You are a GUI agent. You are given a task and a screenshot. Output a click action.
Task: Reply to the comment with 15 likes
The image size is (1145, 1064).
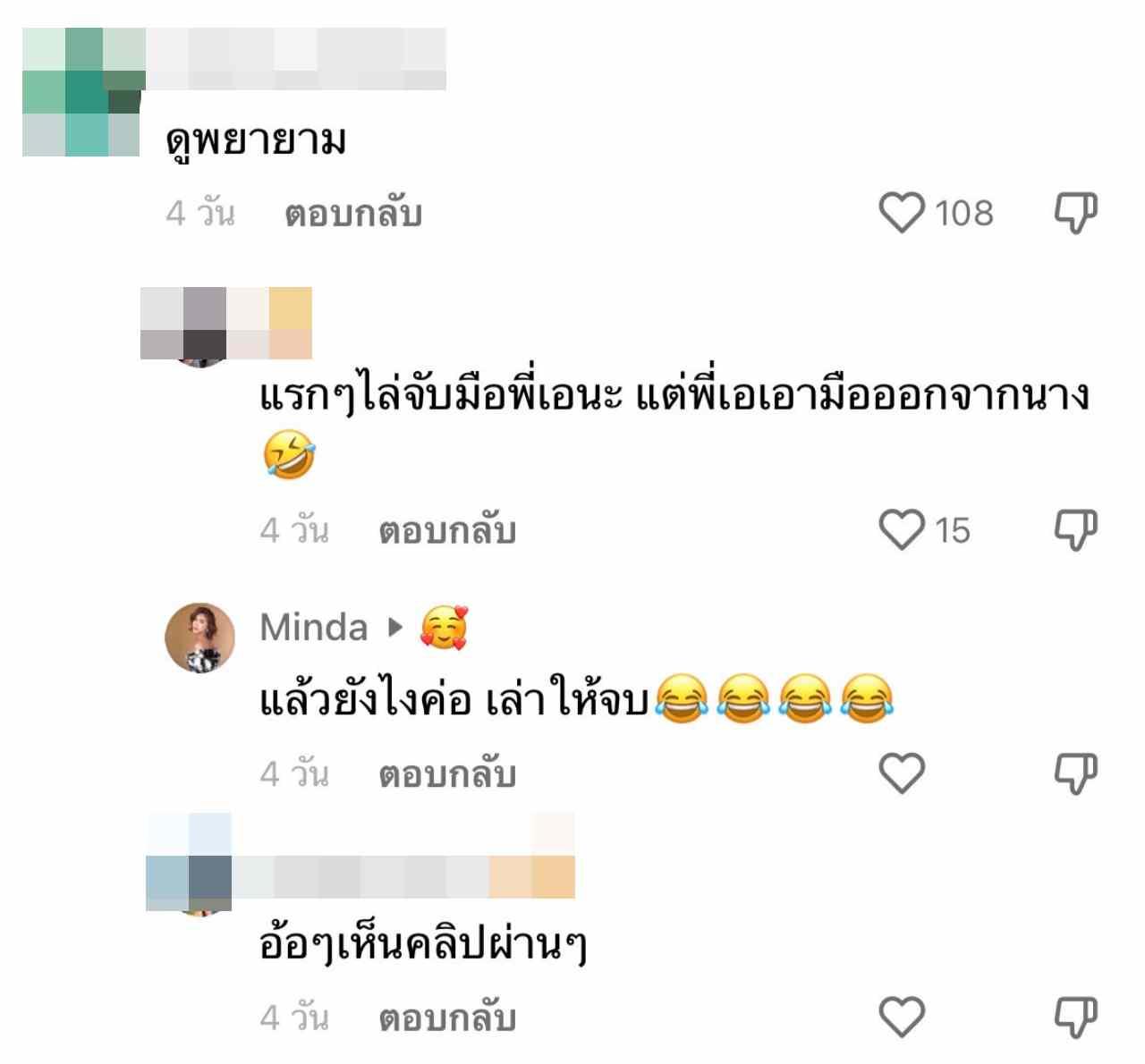[447, 530]
